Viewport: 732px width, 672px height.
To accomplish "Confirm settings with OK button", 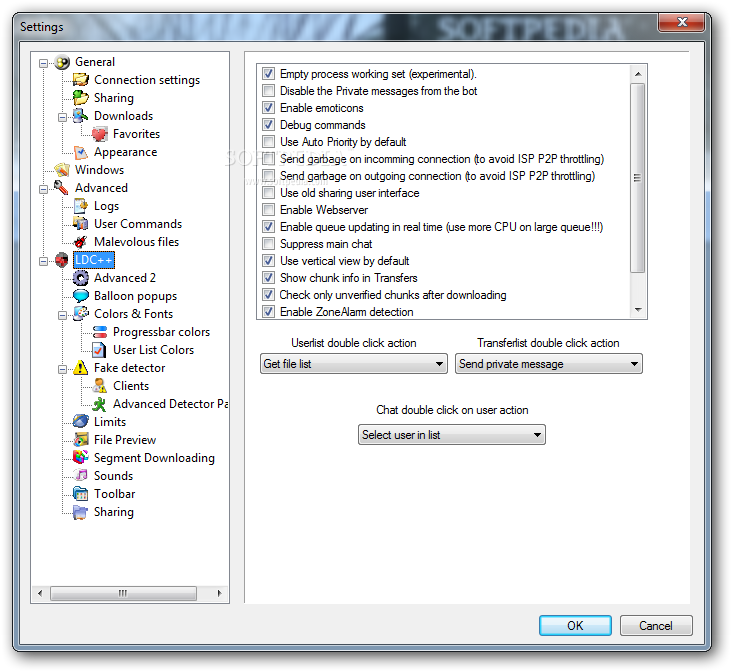I will click(575, 625).
